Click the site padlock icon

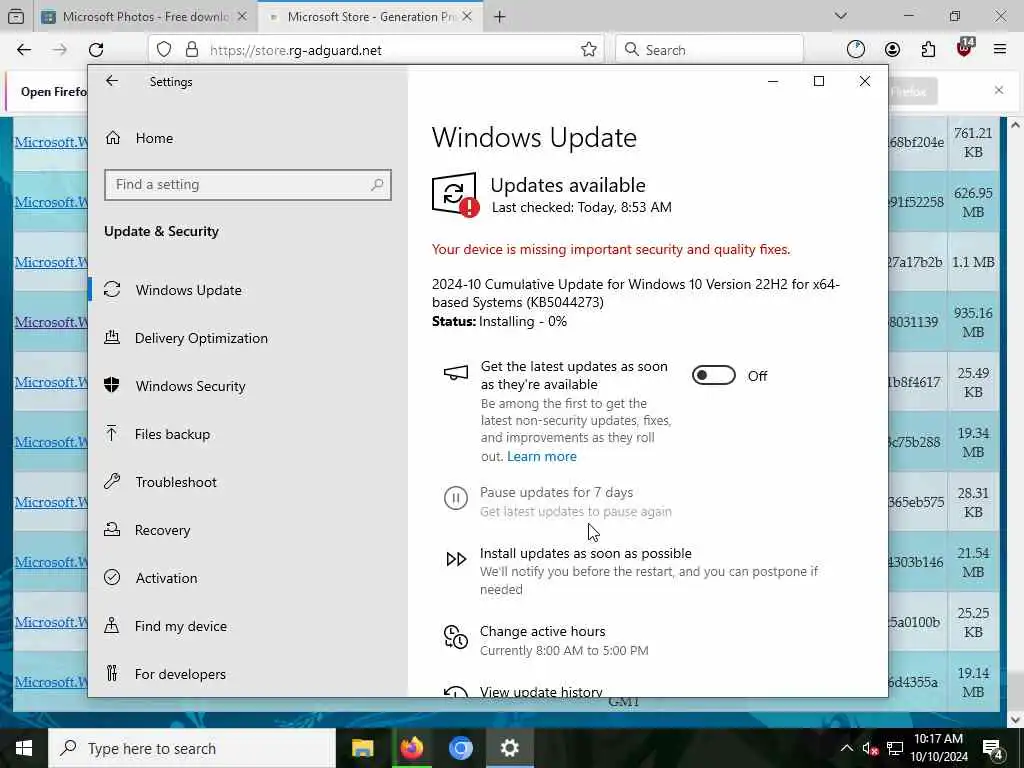pos(191,50)
